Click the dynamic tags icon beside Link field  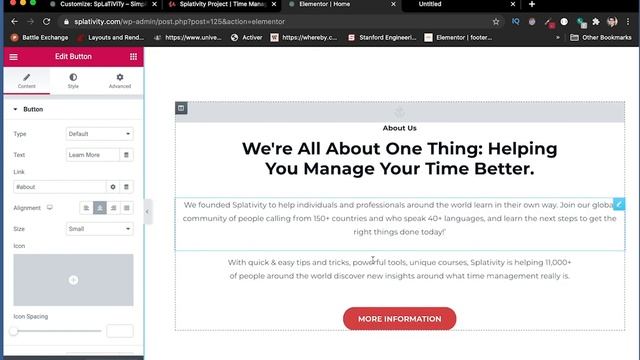126,187
